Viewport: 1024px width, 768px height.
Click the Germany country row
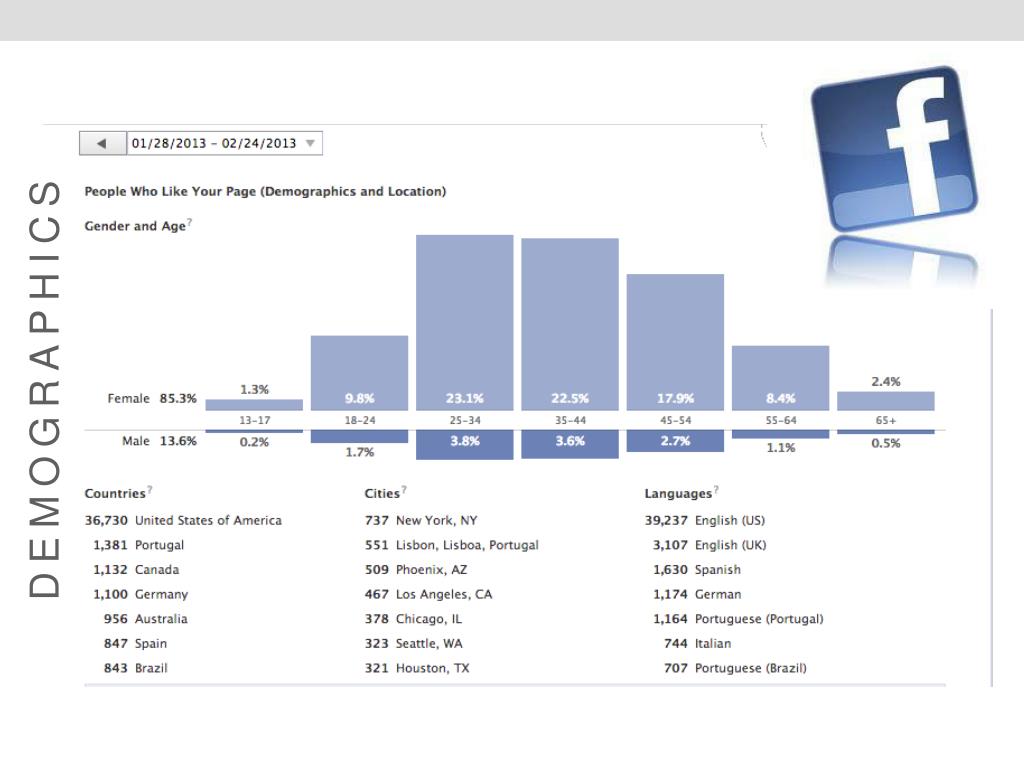(140, 595)
